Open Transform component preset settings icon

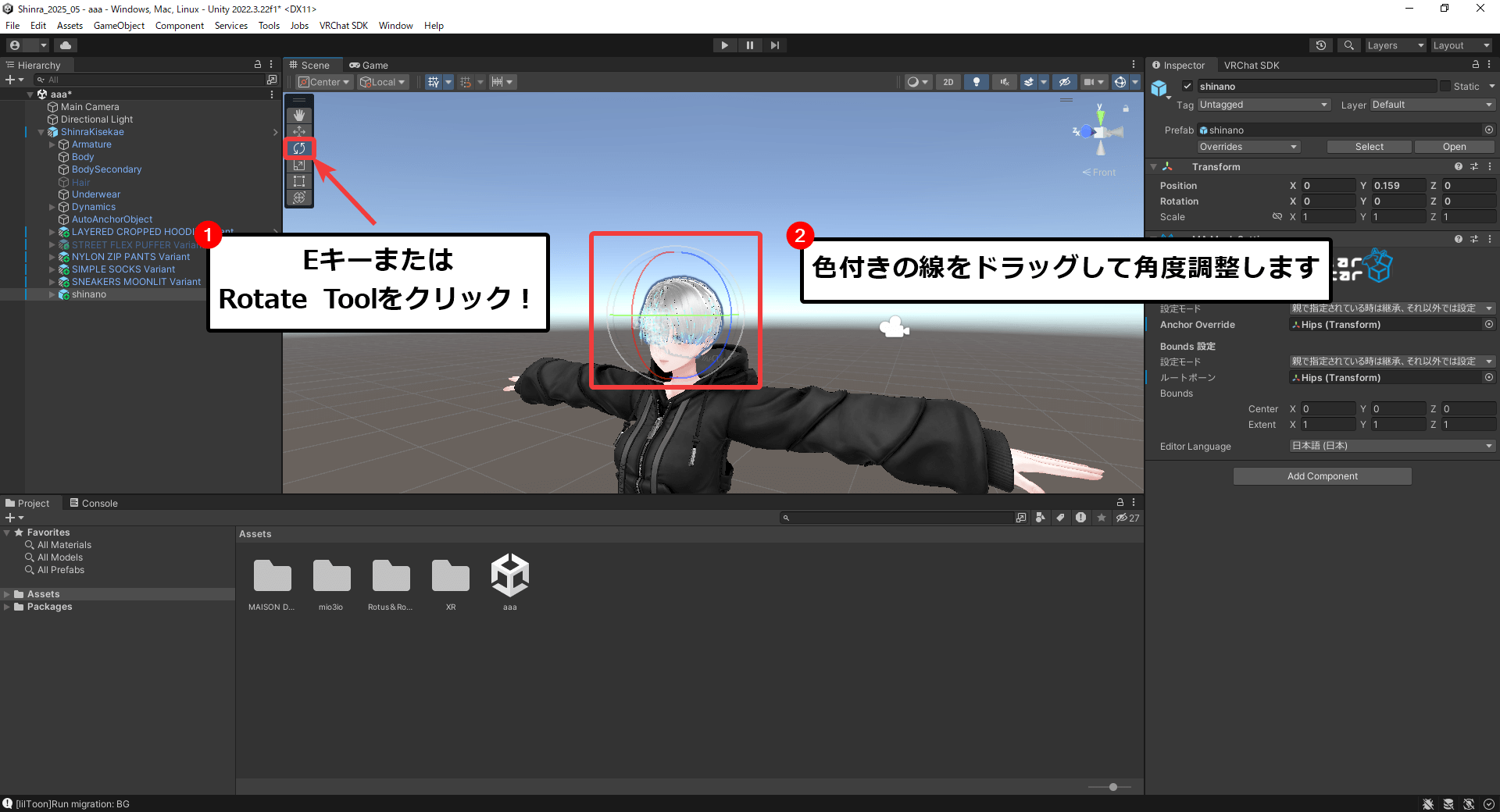[x=1474, y=167]
